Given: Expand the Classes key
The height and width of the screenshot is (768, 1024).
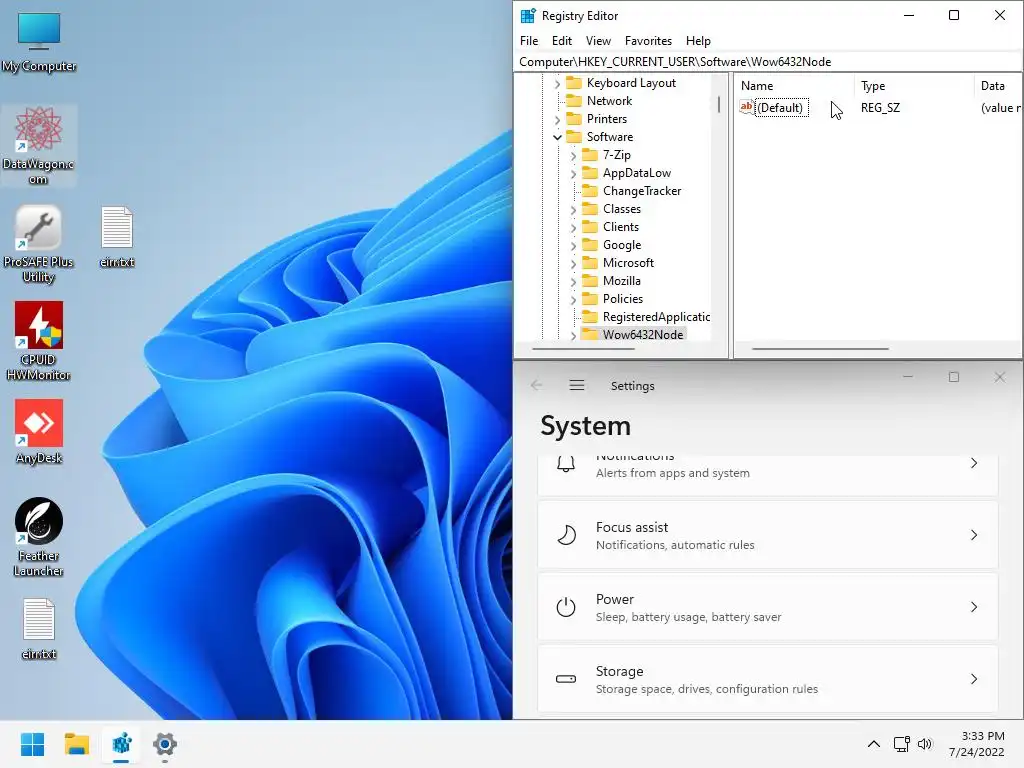Looking at the screenshot, I should [x=573, y=210].
